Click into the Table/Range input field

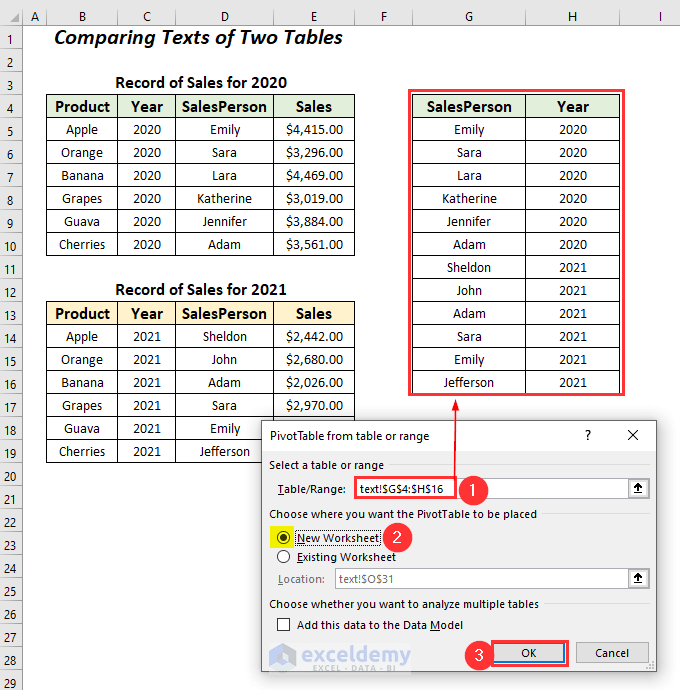[491, 488]
